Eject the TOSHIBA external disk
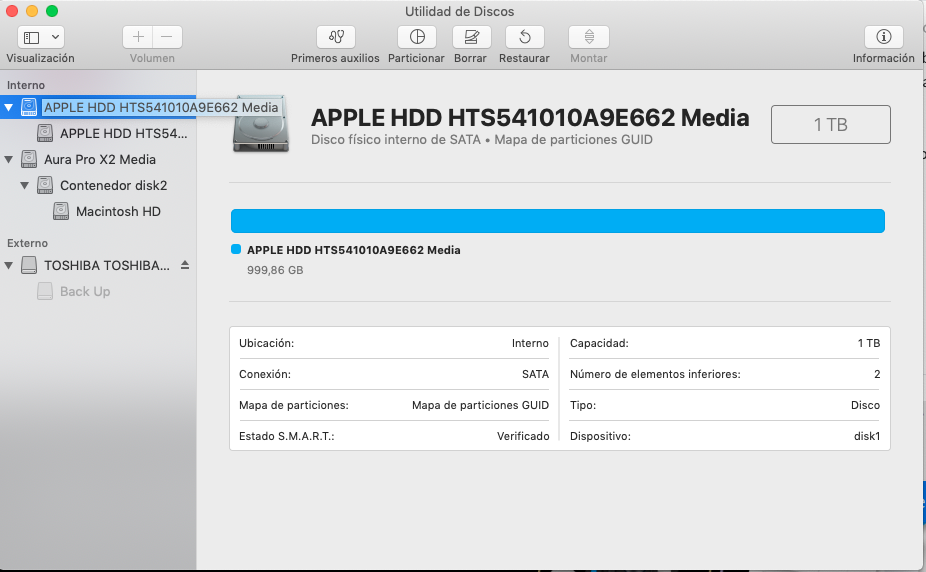The height and width of the screenshot is (572, 926). point(185,265)
